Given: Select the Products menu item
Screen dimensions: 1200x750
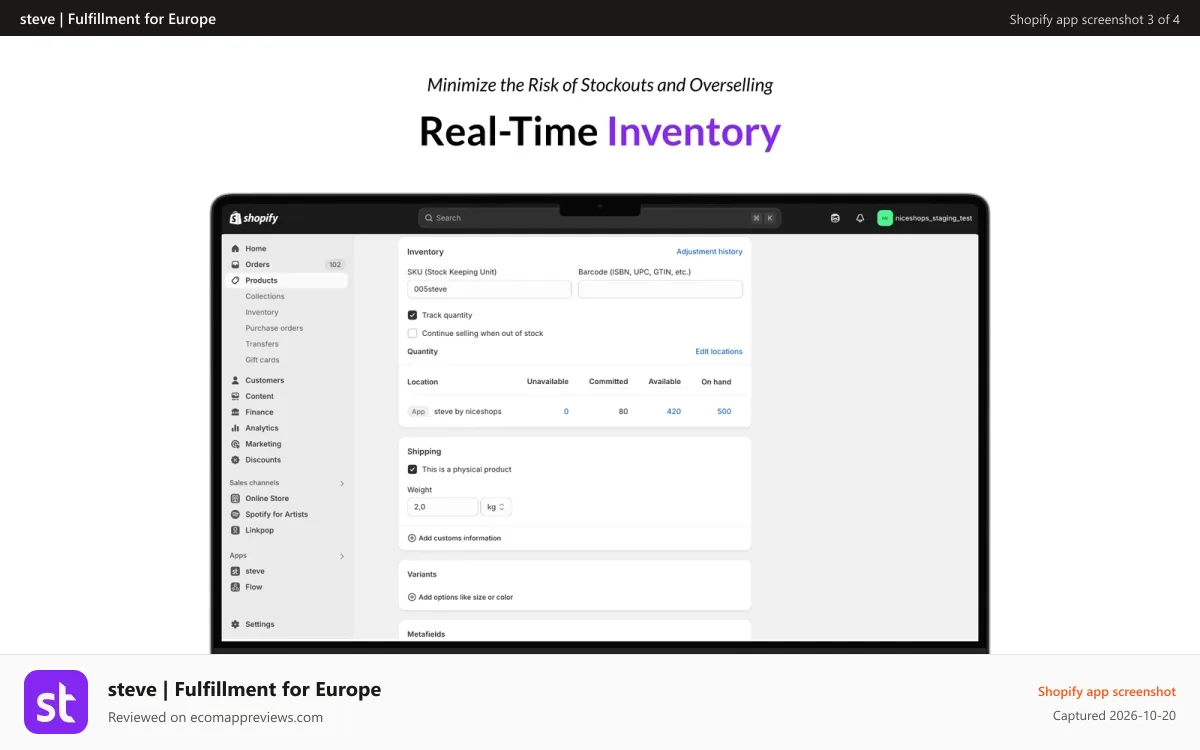Looking at the screenshot, I should [x=287, y=280].
